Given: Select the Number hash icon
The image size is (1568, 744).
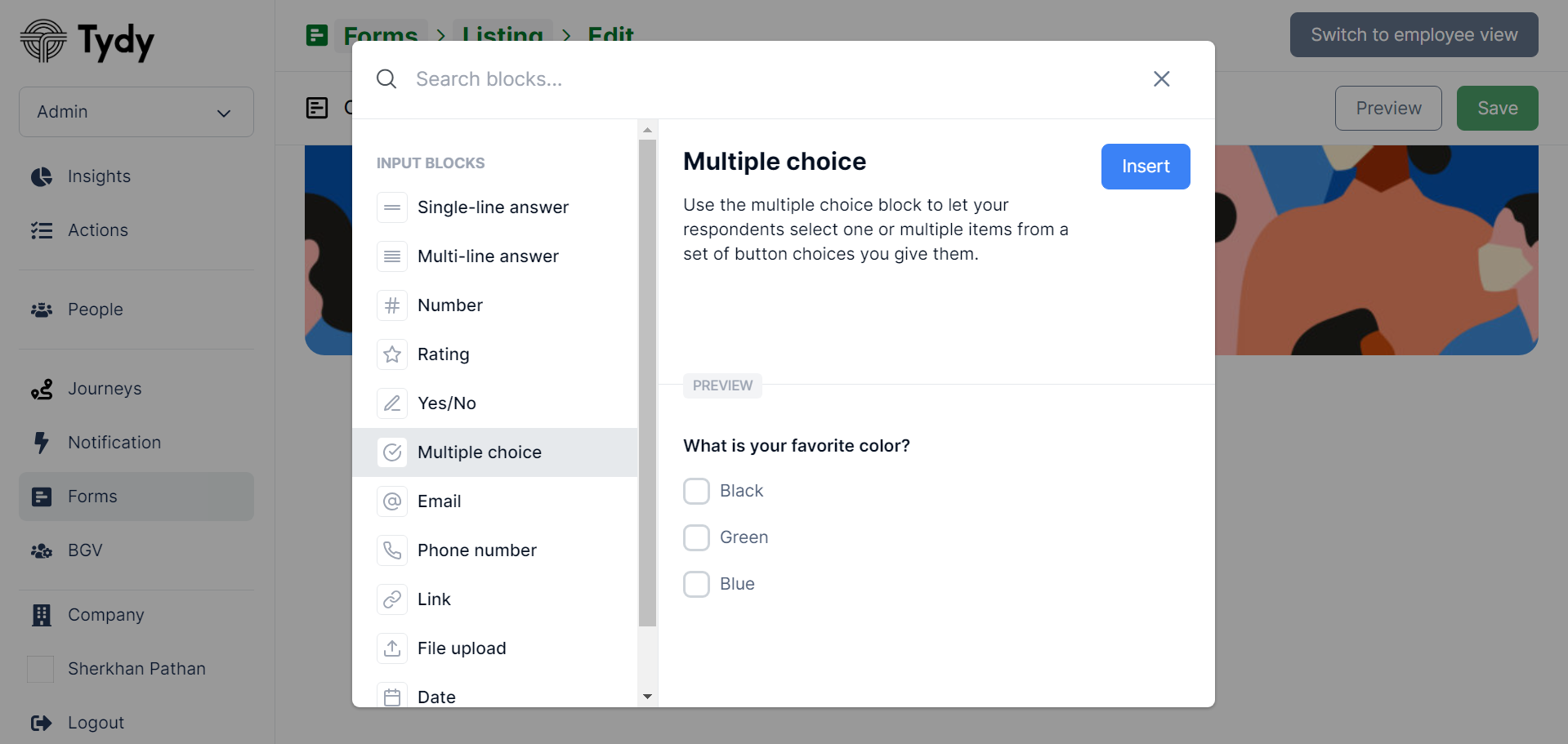Looking at the screenshot, I should coord(392,305).
